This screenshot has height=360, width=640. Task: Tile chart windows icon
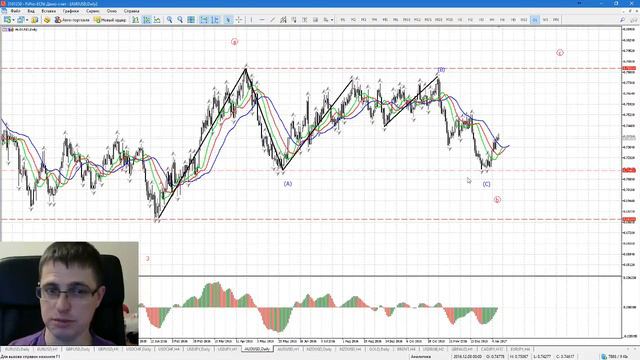click(x=191, y=20)
